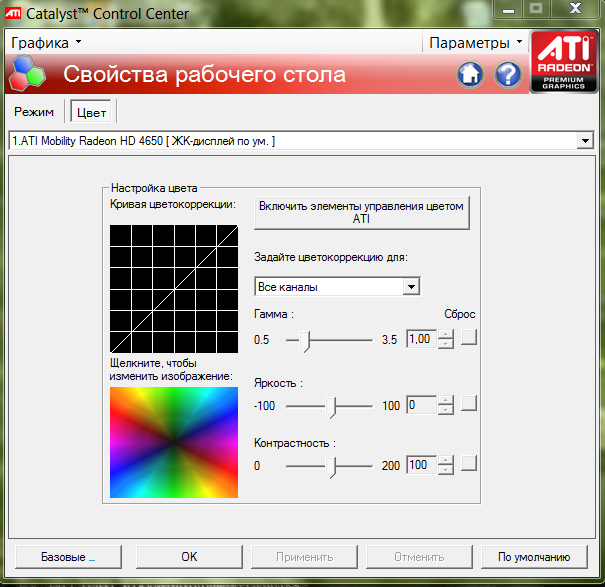The height and width of the screenshot is (587, 605).
Task: Click the Гамма reset (Сброс) button
Action: coord(469,337)
